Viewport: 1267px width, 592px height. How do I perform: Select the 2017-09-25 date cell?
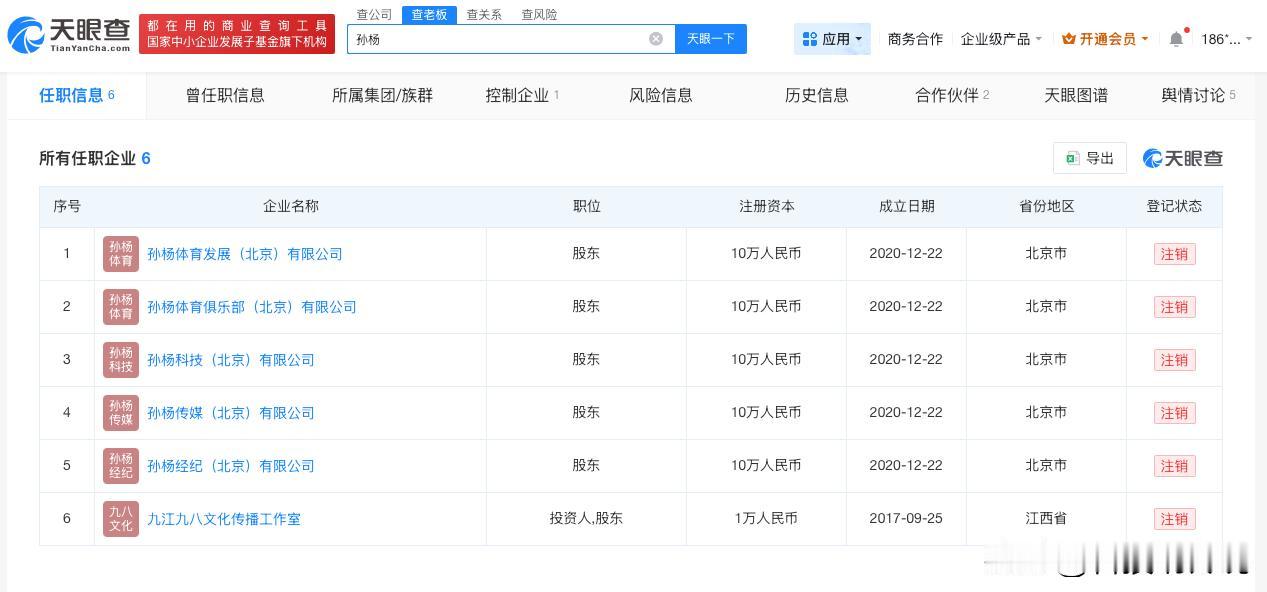point(906,518)
